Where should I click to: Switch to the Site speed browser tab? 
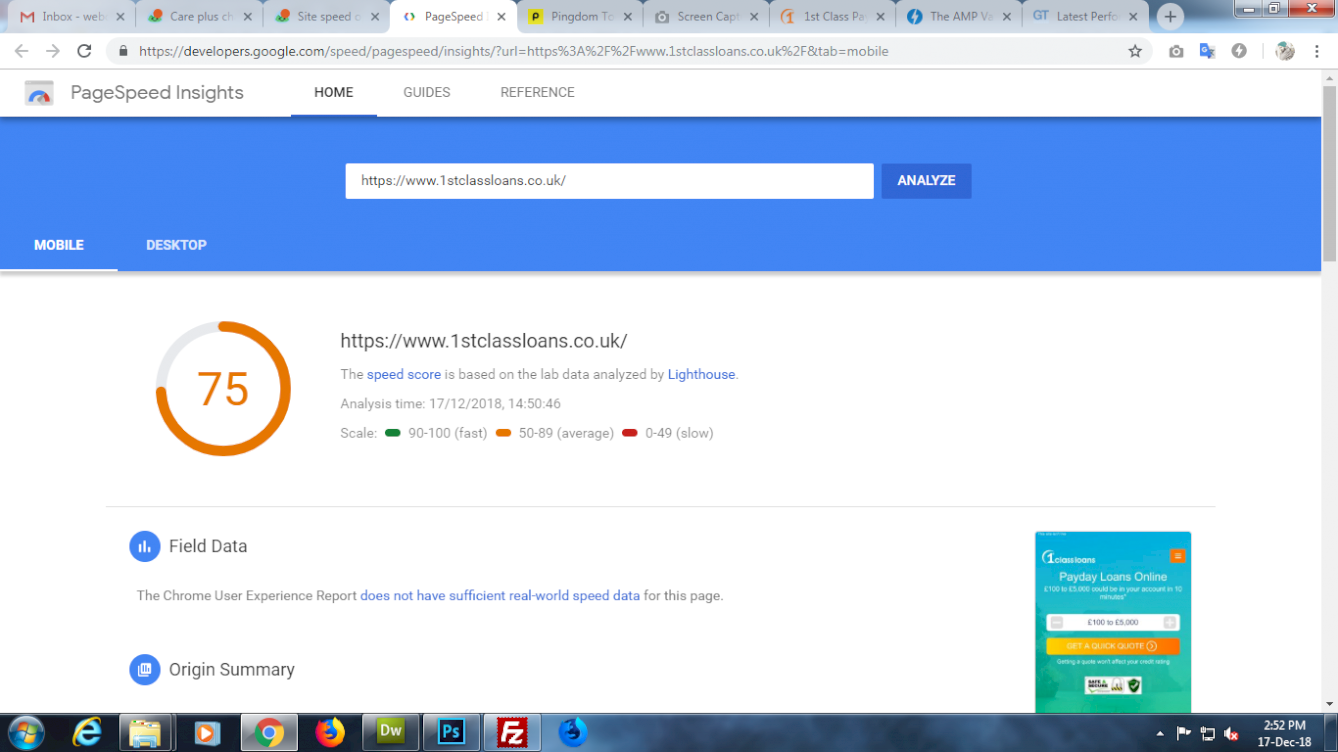click(327, 17)
